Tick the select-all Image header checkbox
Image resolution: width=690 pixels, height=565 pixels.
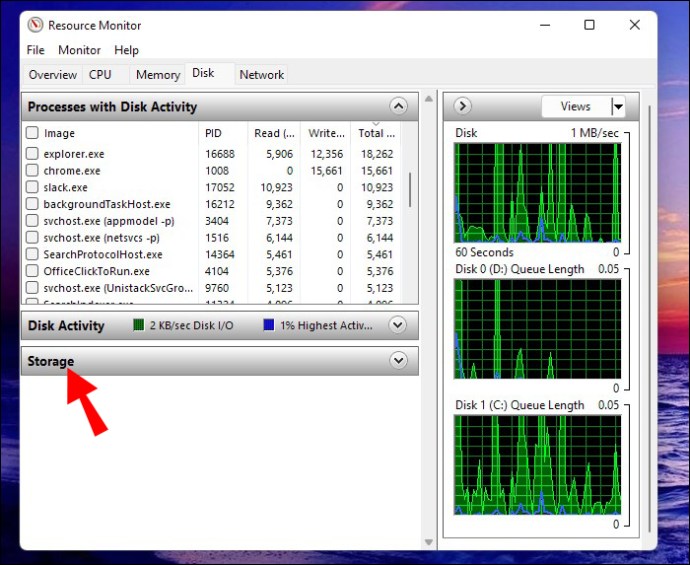(32, 133)
